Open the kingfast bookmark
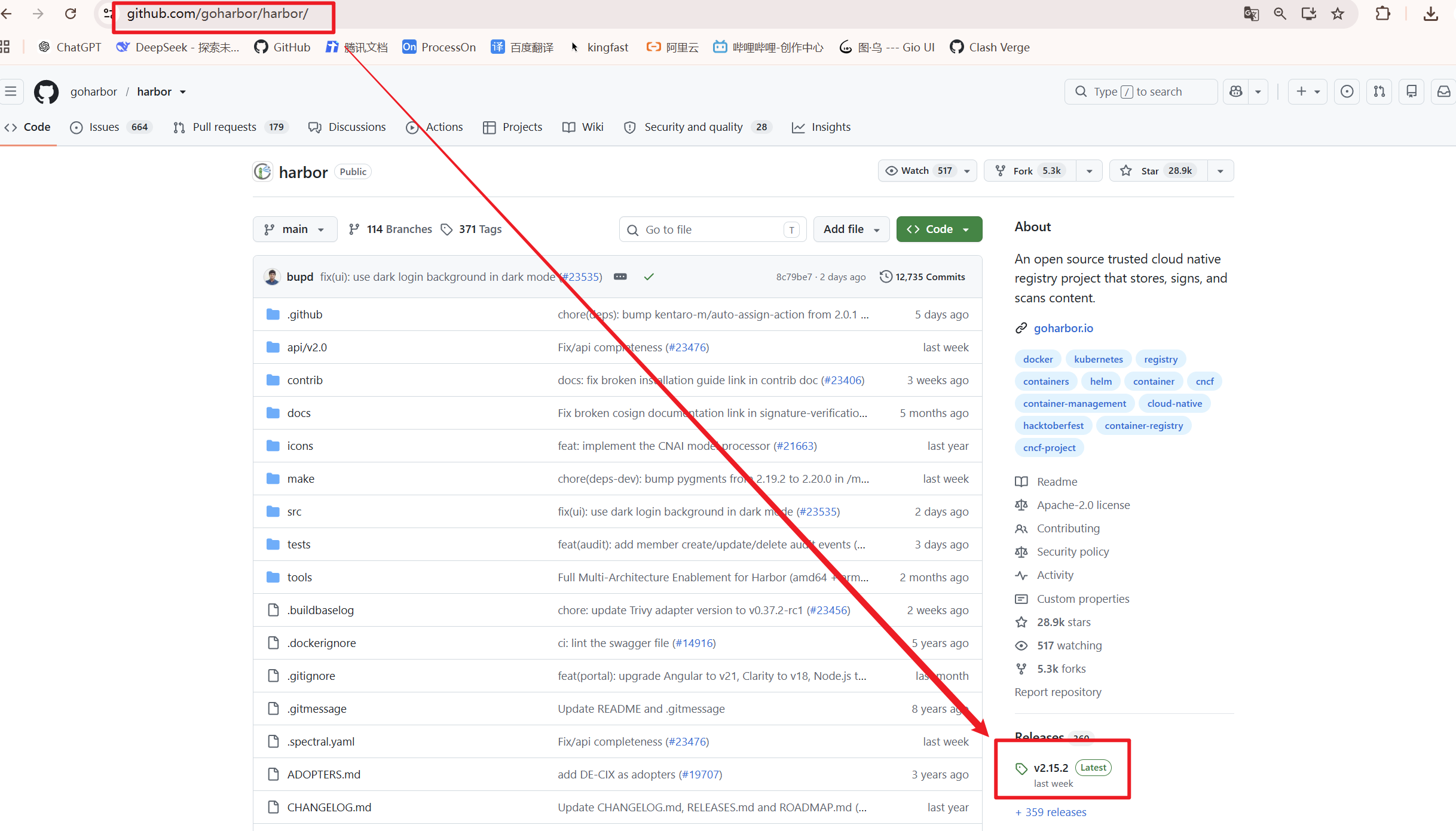Screen dimensions: 1456x831 point(599,47)
